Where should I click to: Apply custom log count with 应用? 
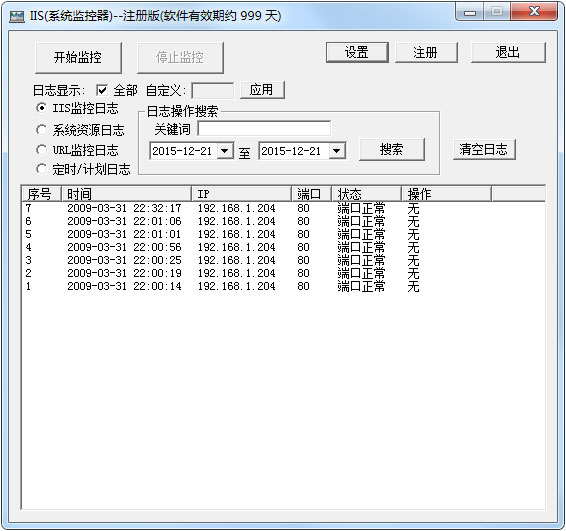[262, 90]
